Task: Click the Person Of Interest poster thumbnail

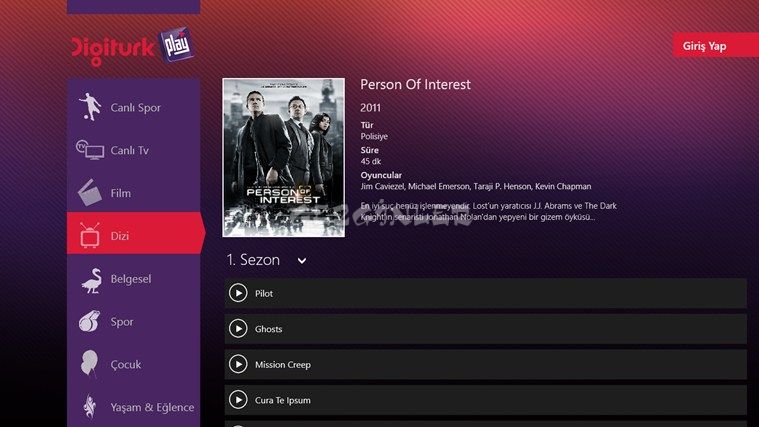Action: 284,158
